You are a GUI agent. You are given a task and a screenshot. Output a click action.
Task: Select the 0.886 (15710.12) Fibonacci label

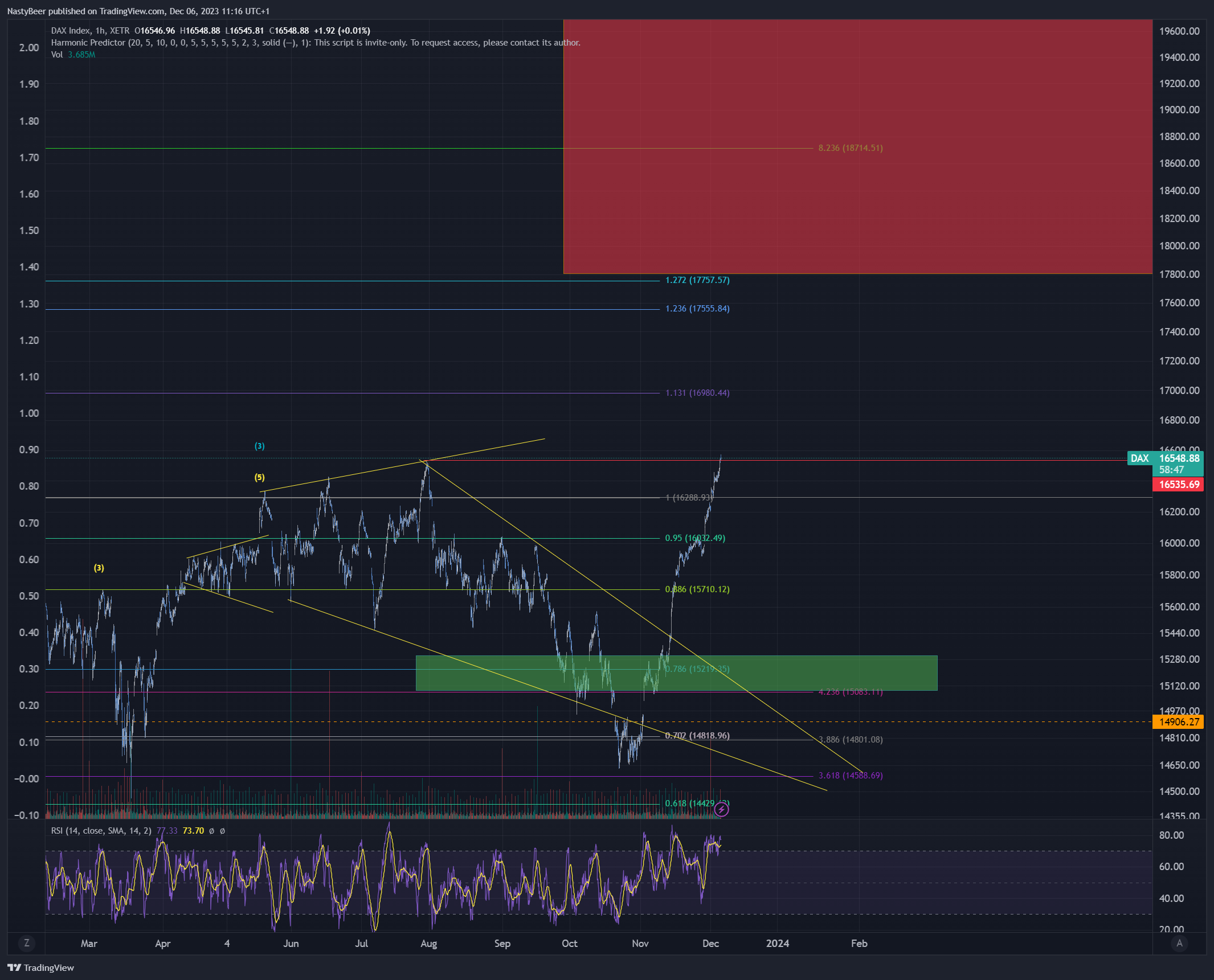697,589
